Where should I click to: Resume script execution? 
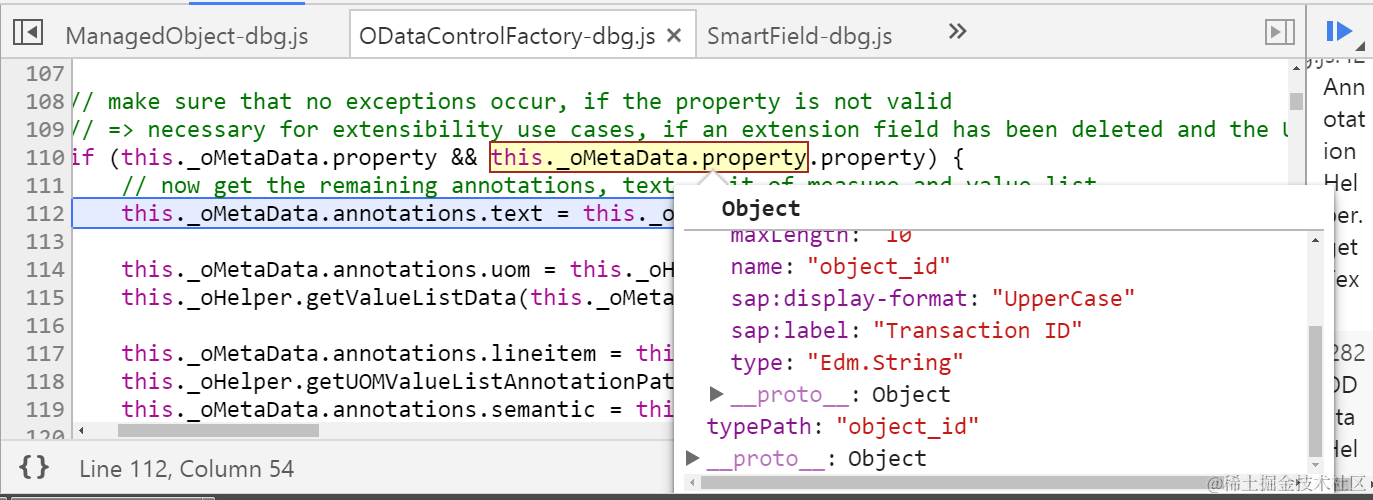[x=1338, y=32]
